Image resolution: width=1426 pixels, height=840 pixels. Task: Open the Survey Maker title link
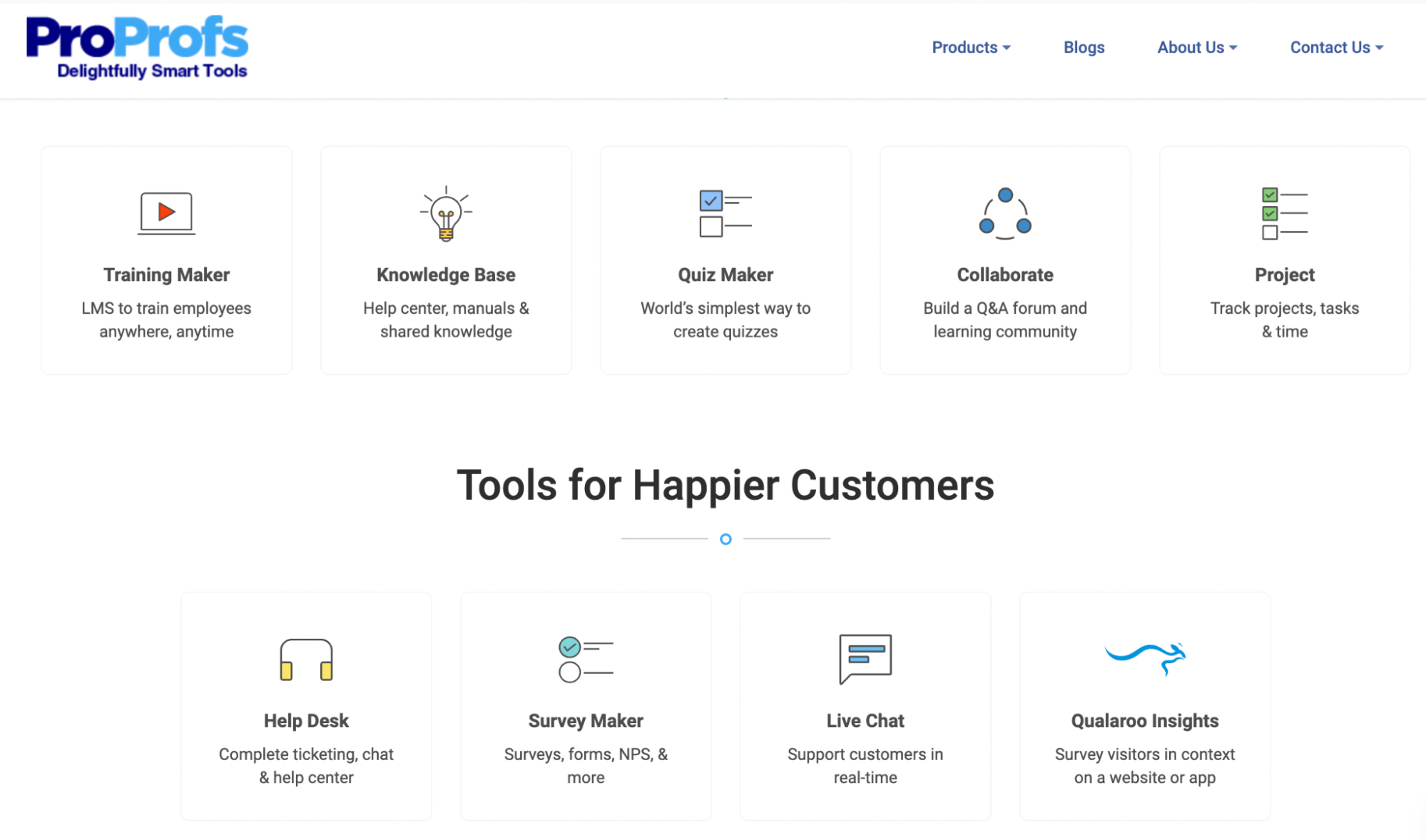pos(586,721)
